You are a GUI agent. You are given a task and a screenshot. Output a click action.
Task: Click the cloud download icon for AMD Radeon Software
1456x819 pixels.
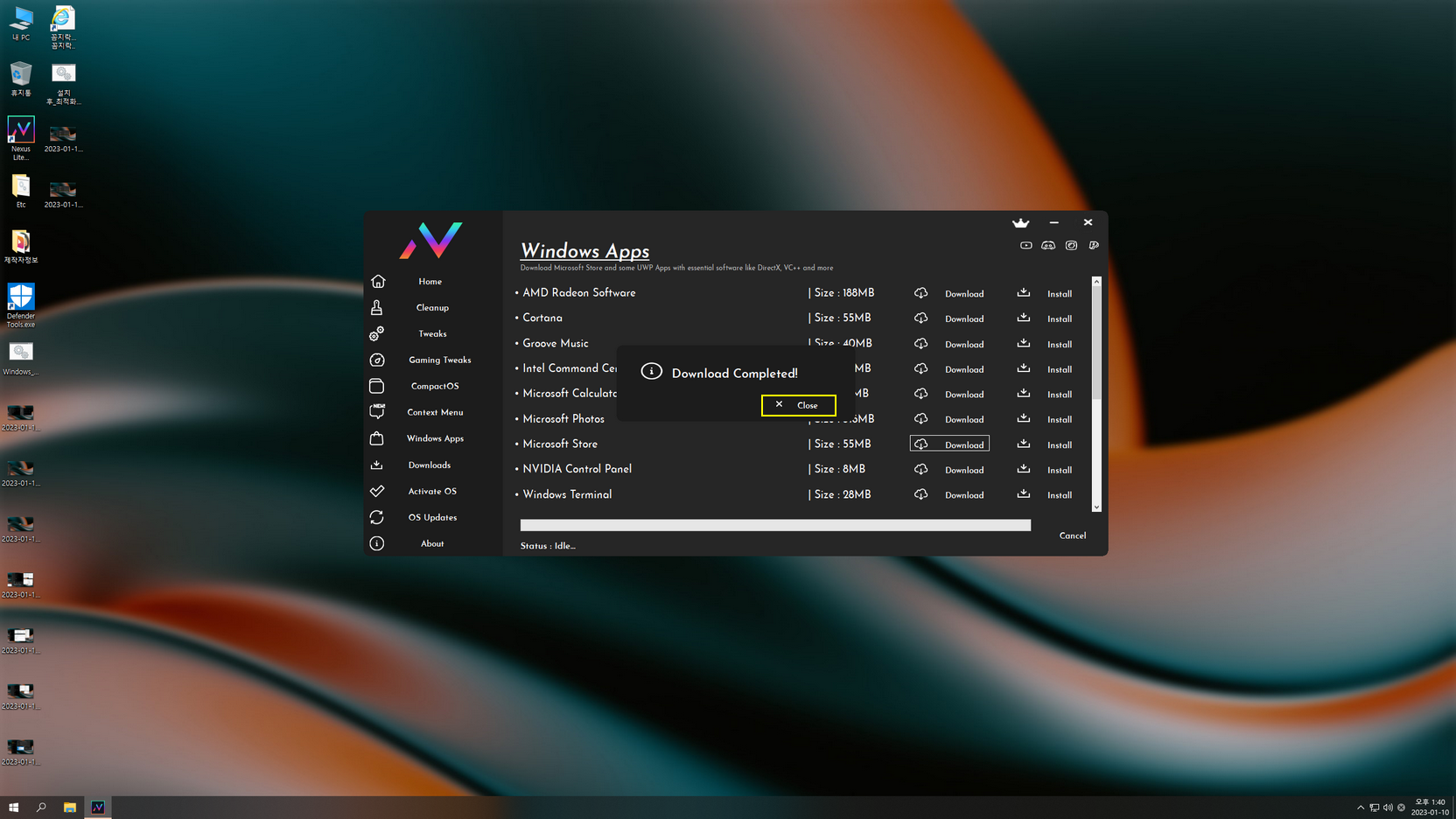[x=921, y=293]
